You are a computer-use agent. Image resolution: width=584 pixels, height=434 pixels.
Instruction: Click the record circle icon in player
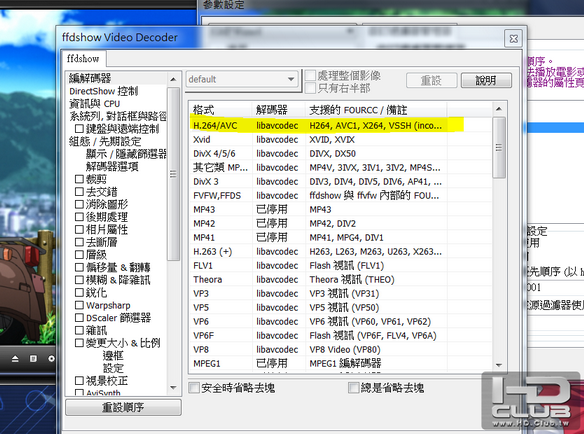click(x=51, y=358)
